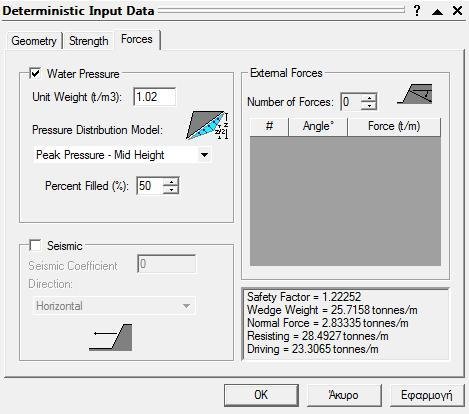Viewport: 469px width, 414px height.
Task: Click the Seismic Coefficient input field
Action: [166, 264]
